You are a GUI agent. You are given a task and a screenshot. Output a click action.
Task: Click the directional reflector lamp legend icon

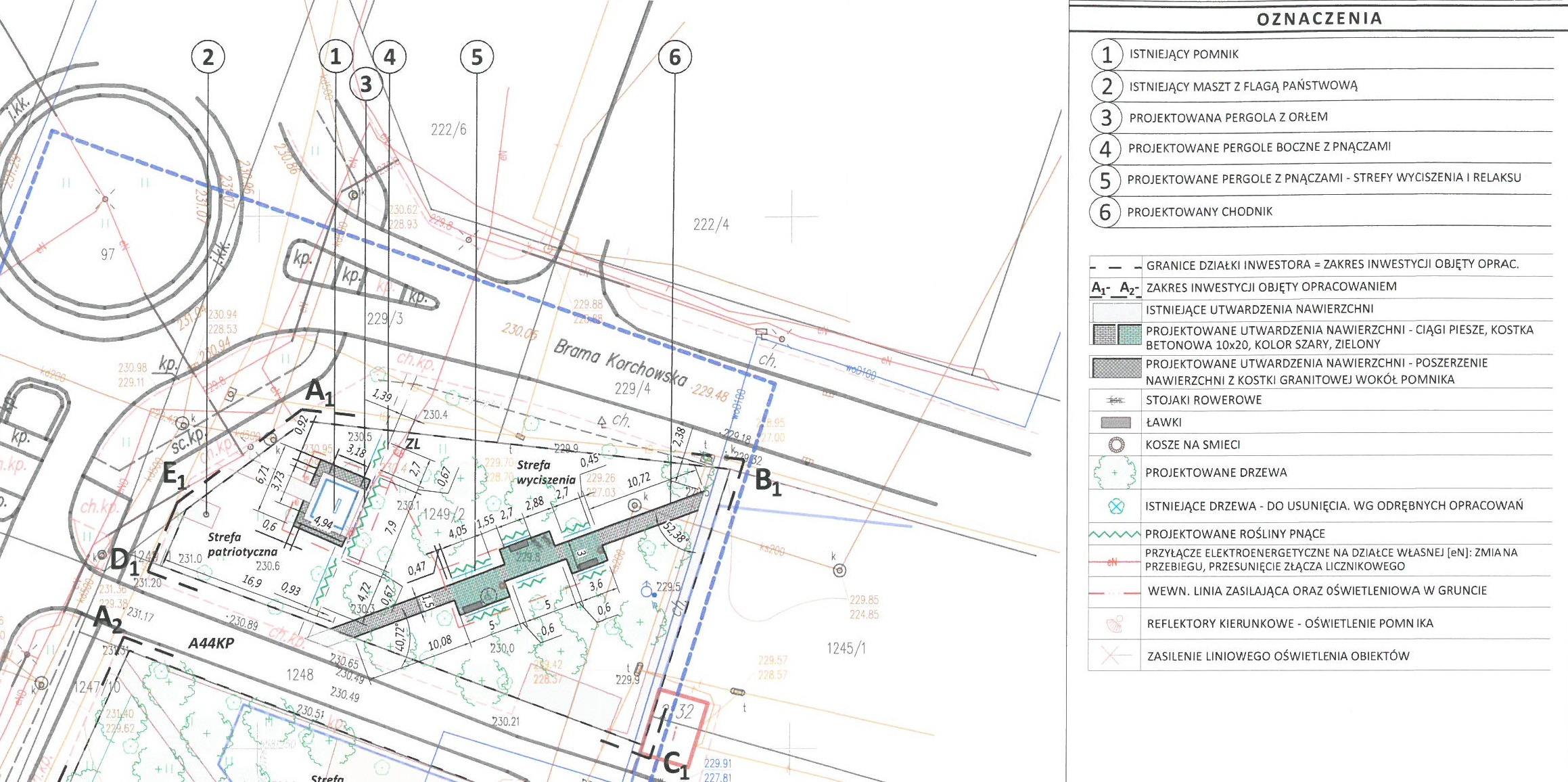[1115, 624]
